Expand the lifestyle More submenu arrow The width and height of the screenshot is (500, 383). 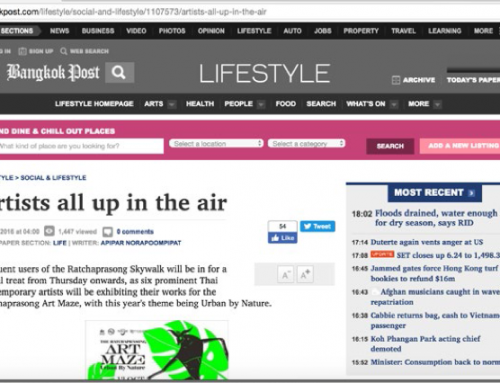[x=437, y=104]
